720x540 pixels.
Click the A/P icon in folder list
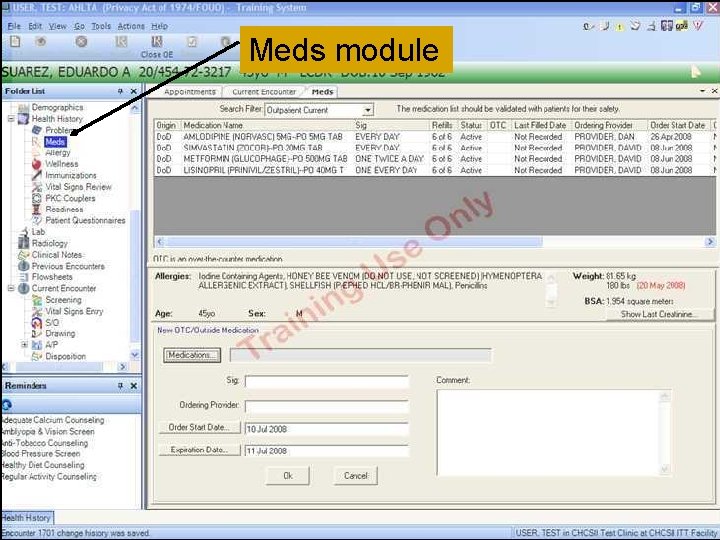click(37, 345)
